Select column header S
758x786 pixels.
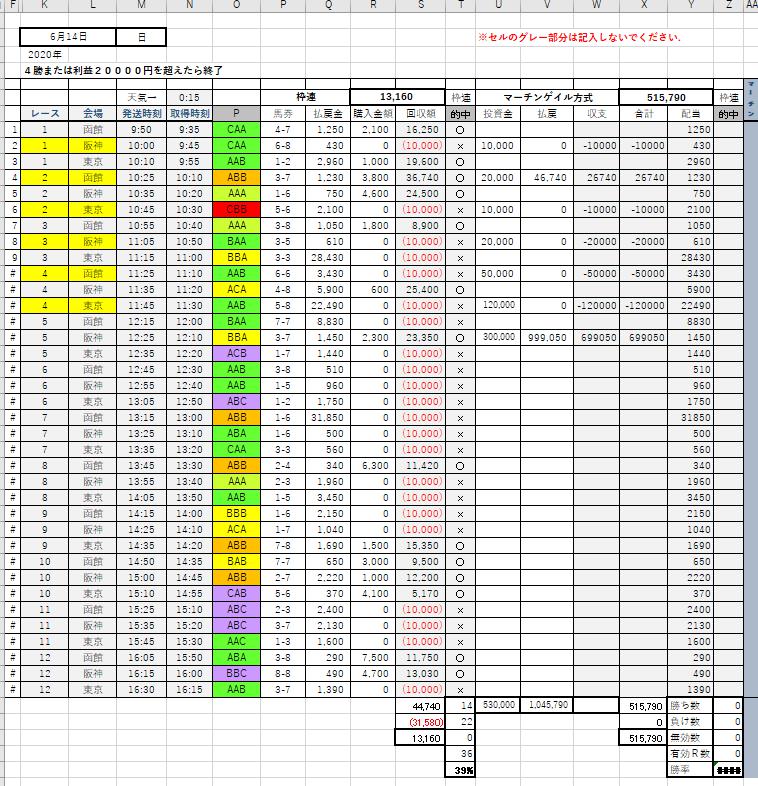tap(419, 6)
